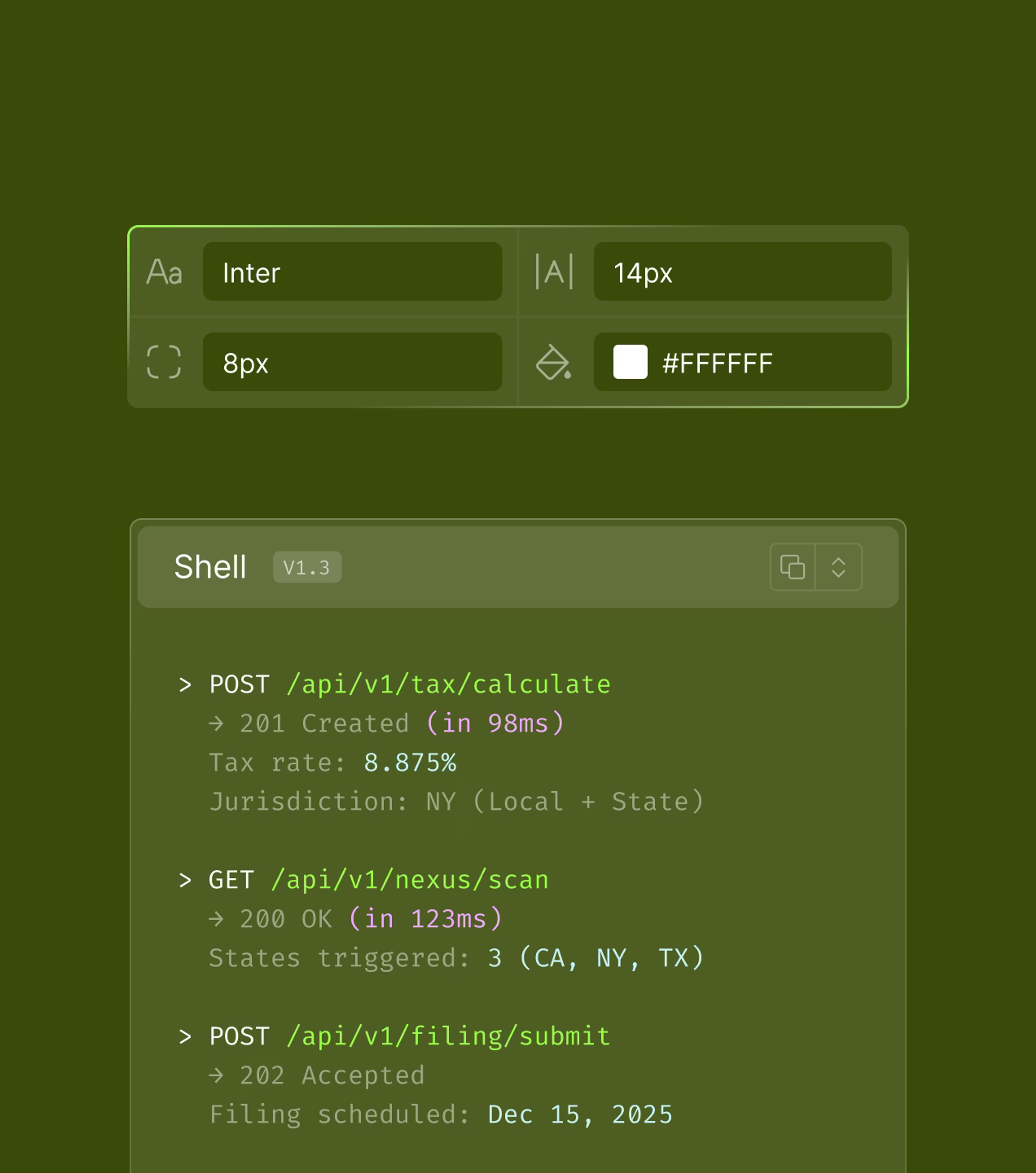Screen dimensions: 1036x1173
Task: Click the /api/v1/nexus/scan path
Action: pyautogui.click(x=410, y=880)
